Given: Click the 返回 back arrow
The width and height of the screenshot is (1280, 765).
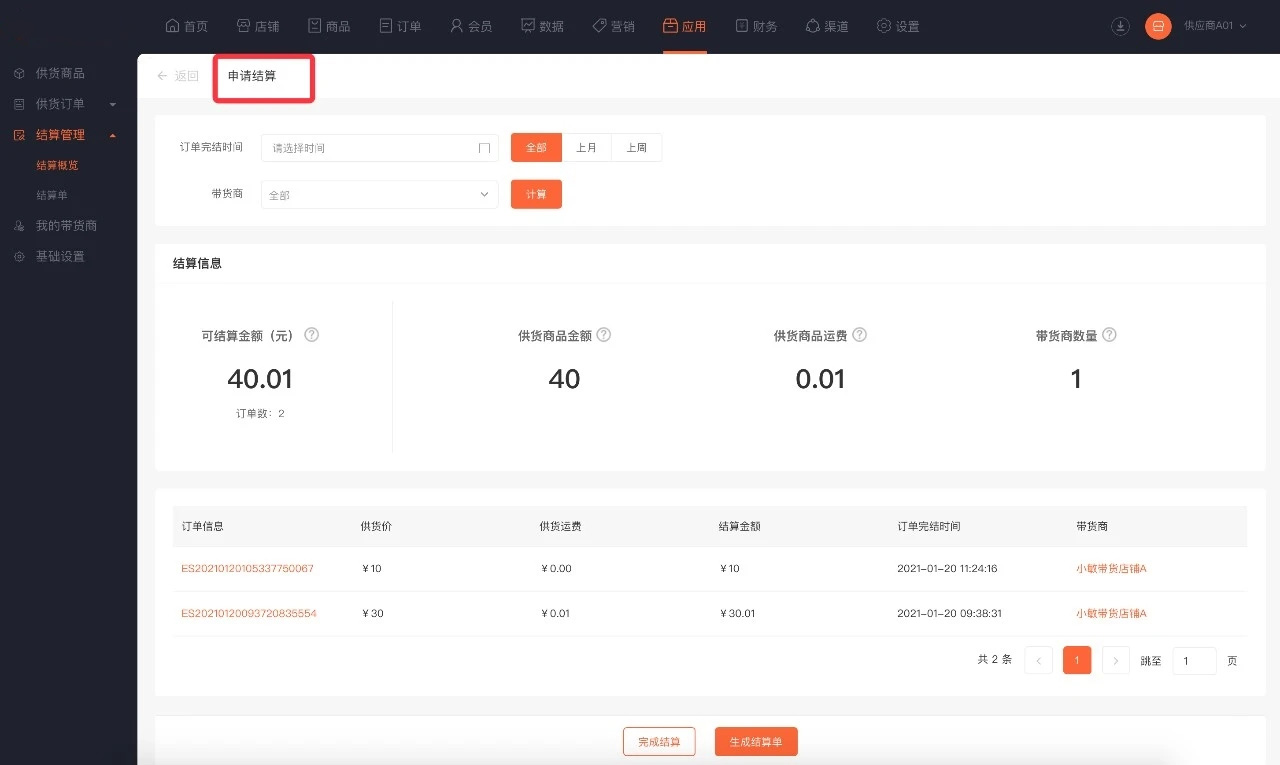Looking at the screenshot, I should click(162, 76).
